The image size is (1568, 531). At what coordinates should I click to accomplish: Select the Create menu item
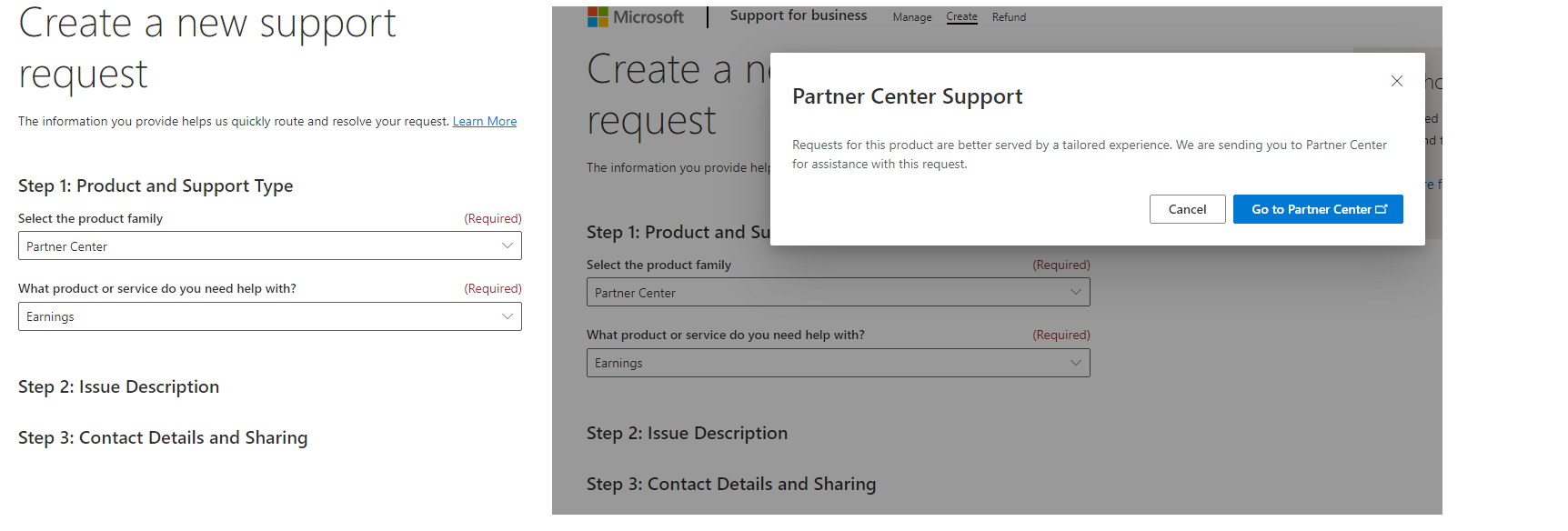tap(961, 16)
